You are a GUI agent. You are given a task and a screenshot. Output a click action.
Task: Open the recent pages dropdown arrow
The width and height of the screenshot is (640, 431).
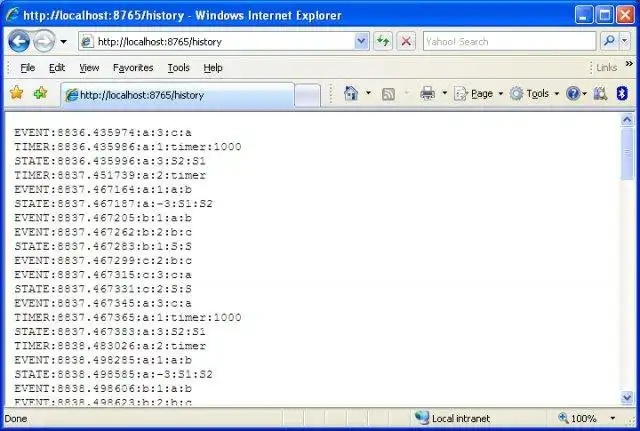click(x=63, y=42)
